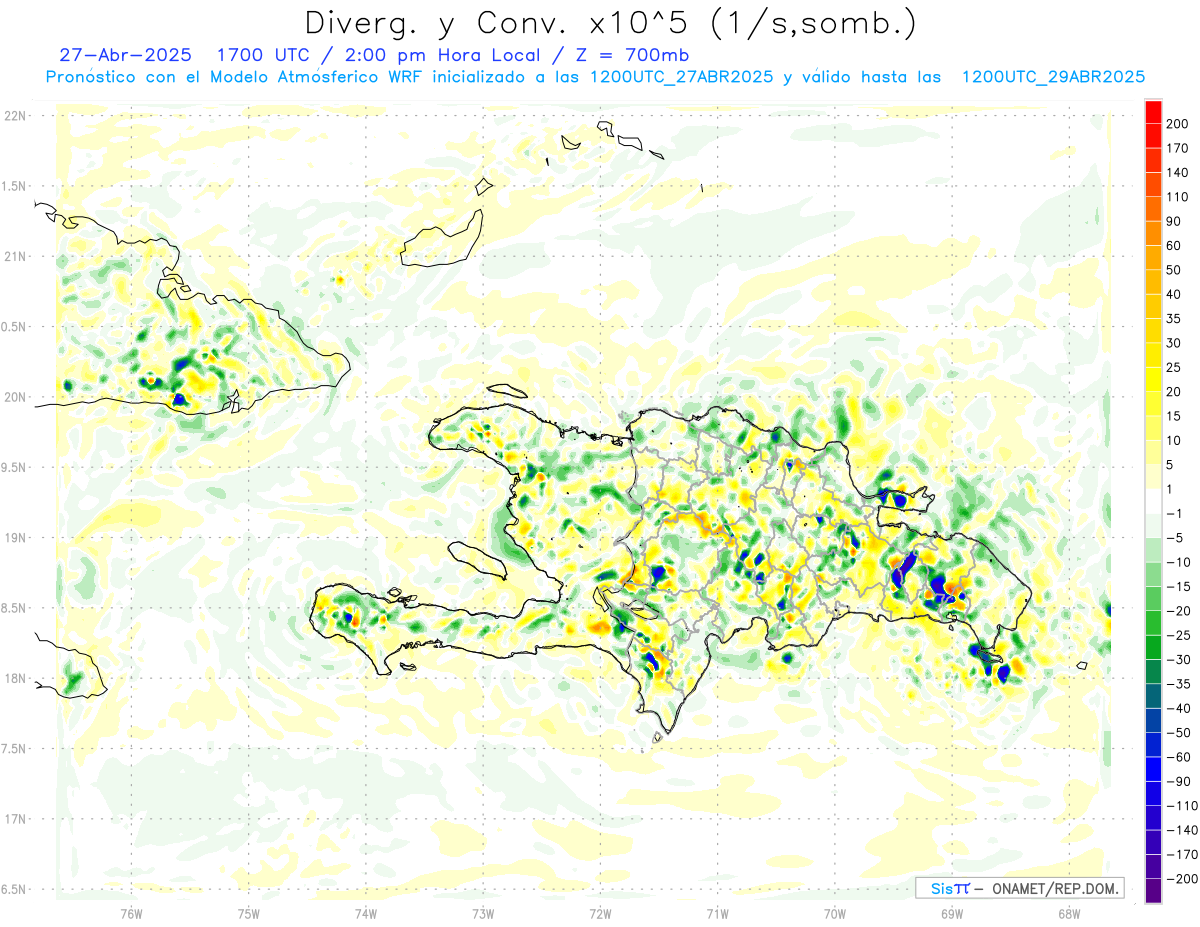
Task: Click the dark purple swatch below -200
Action: pos(1153,891)
